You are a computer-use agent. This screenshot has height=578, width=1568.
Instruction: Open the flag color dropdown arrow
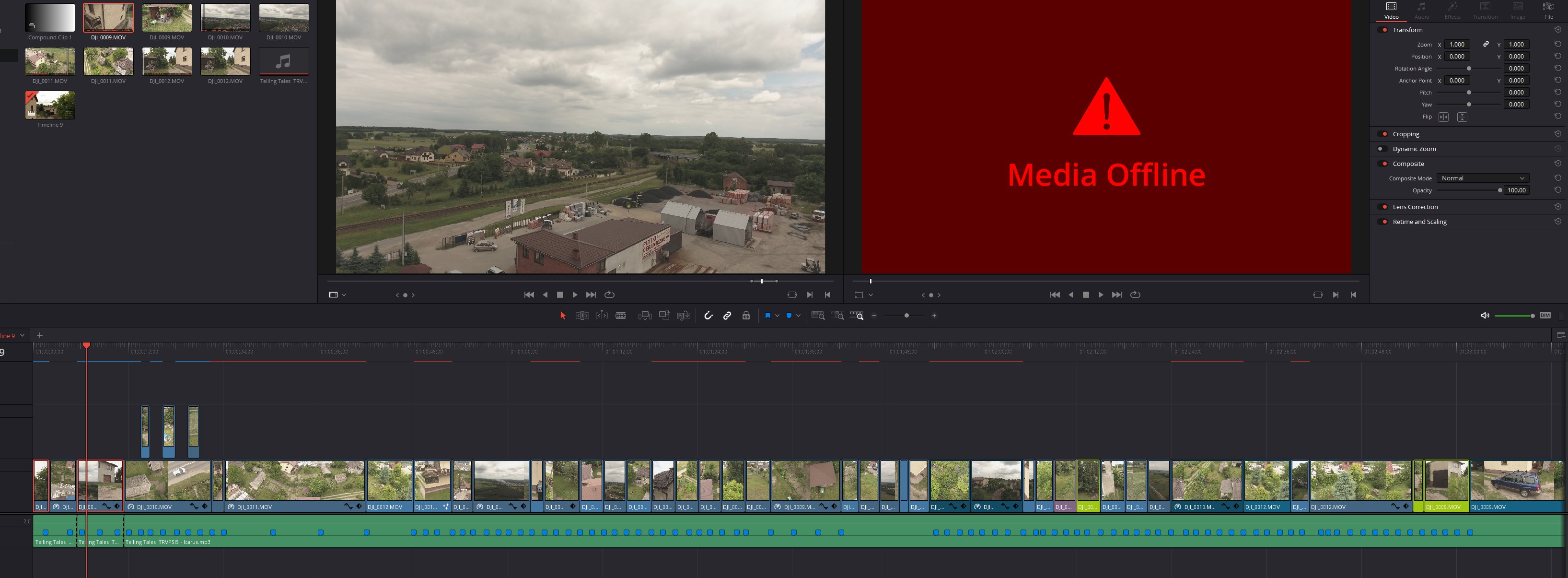point(778,316)
